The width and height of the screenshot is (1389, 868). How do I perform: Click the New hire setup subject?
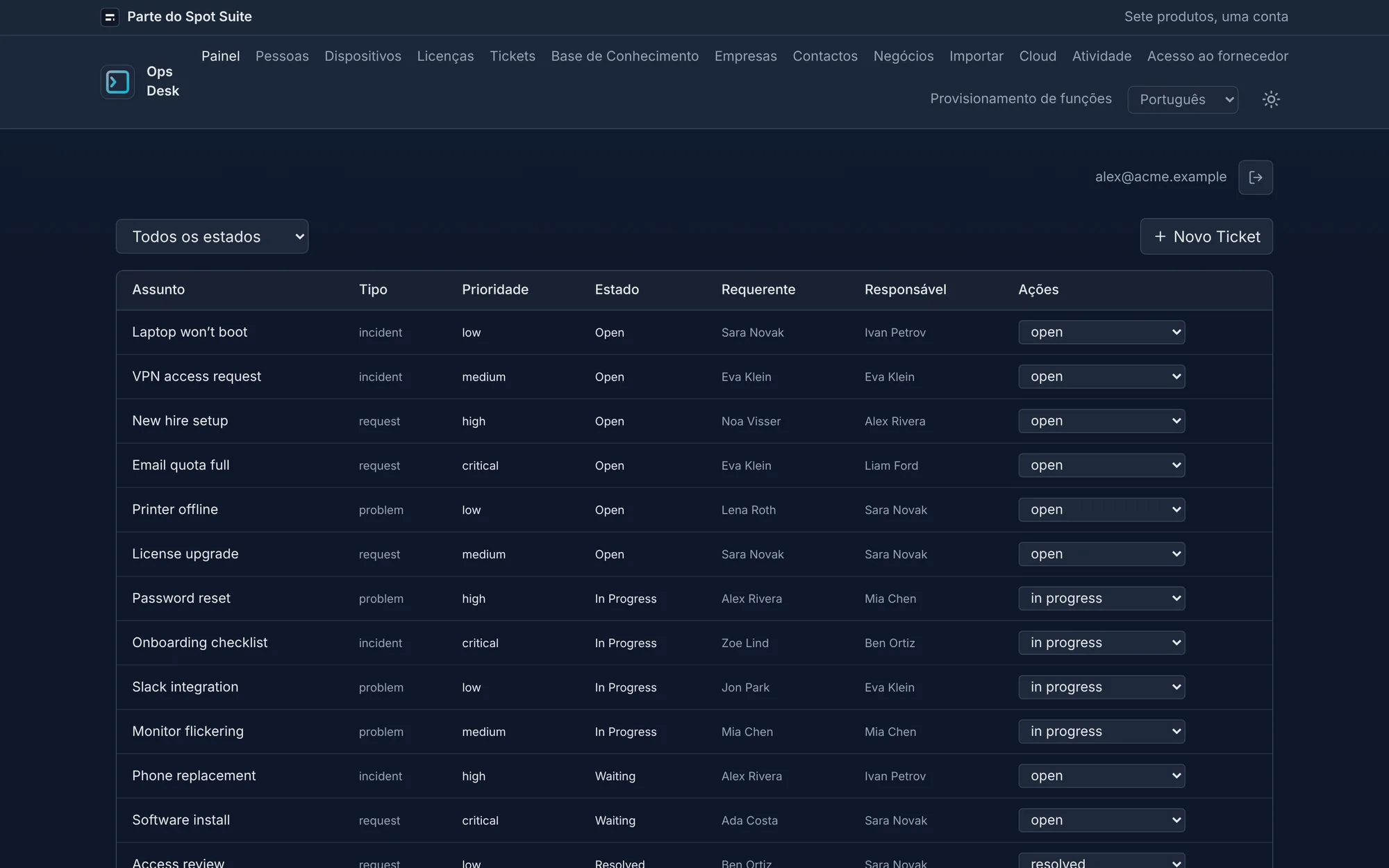click(x=180, y=421)
